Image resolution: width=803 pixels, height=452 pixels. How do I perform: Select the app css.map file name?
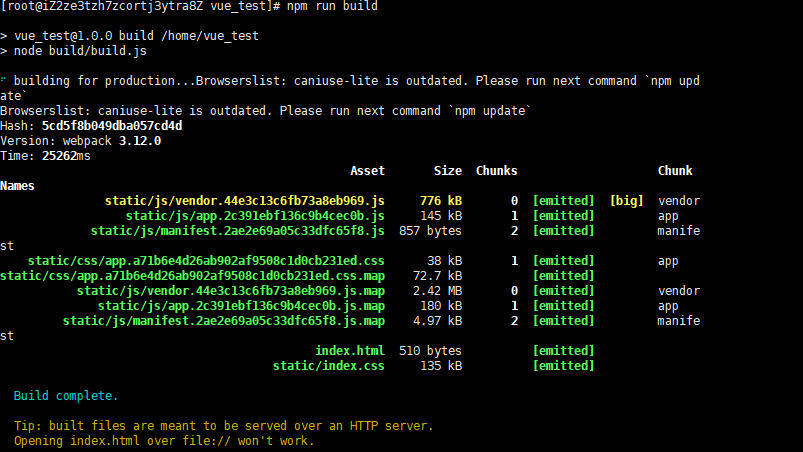pyautogui.click(x=193, y=276)
